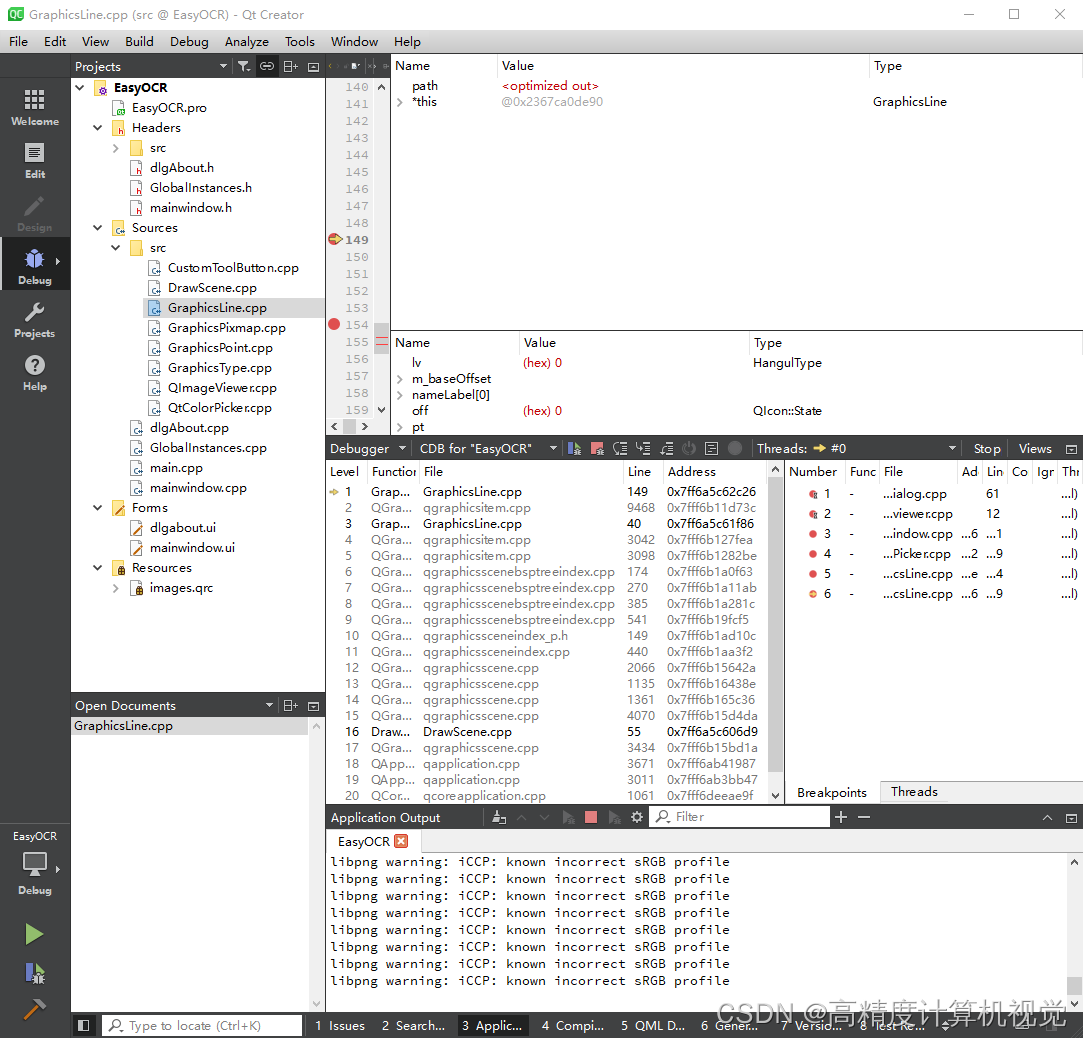1083x1038 pixels.
Task: Zoom in Application Output with plus
Action: coord(841,817)
